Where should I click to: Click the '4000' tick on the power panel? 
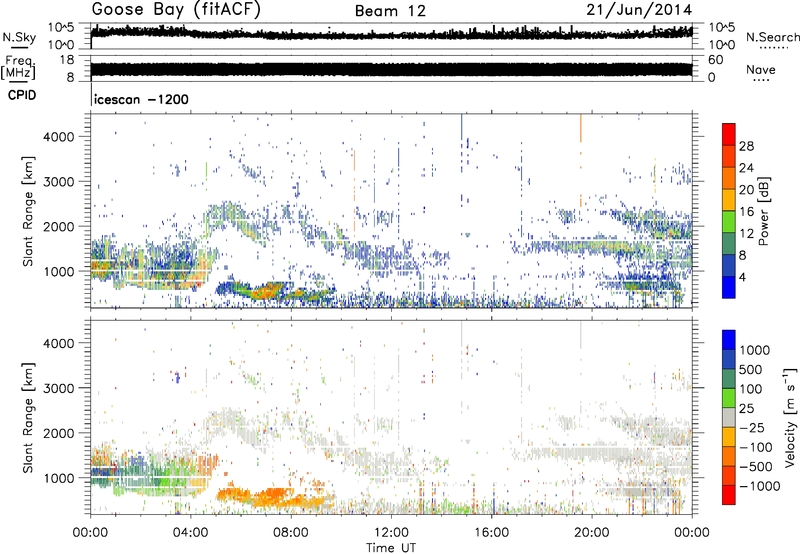[58, 137]
